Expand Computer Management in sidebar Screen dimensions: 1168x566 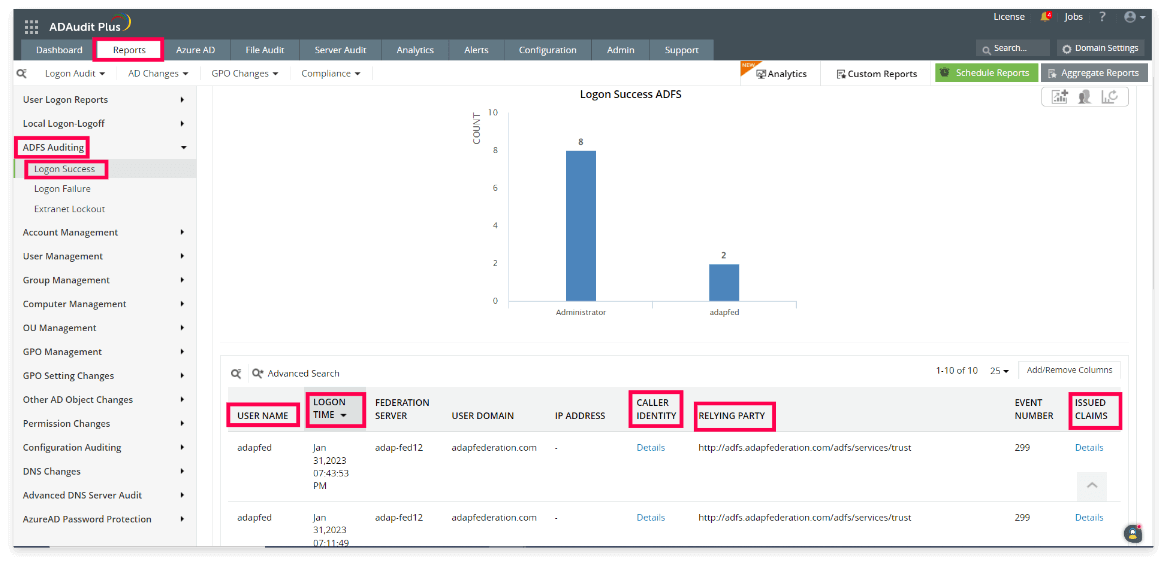click(104, 304)
